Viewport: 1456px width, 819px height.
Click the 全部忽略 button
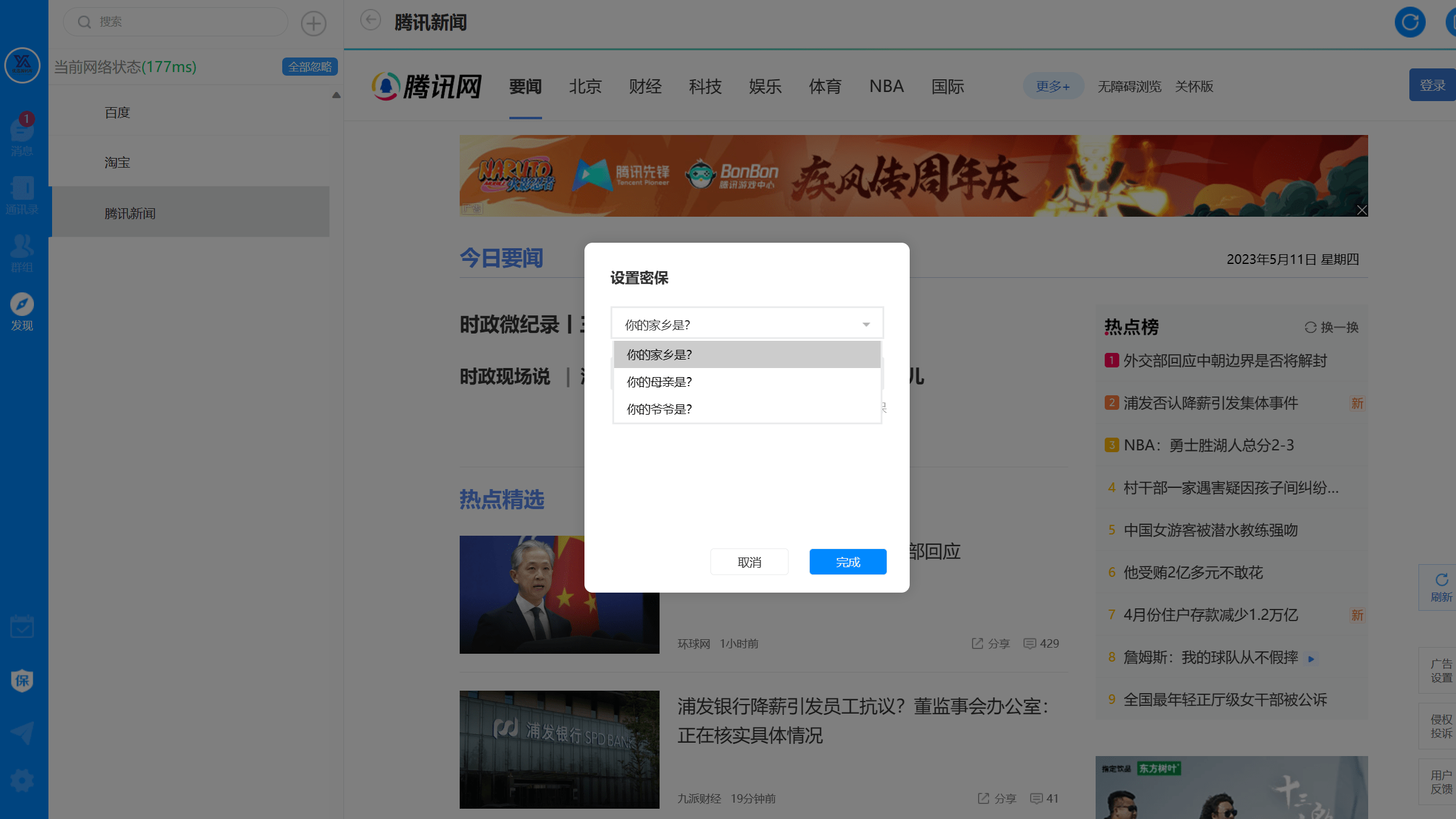click(x=310, y=67)
